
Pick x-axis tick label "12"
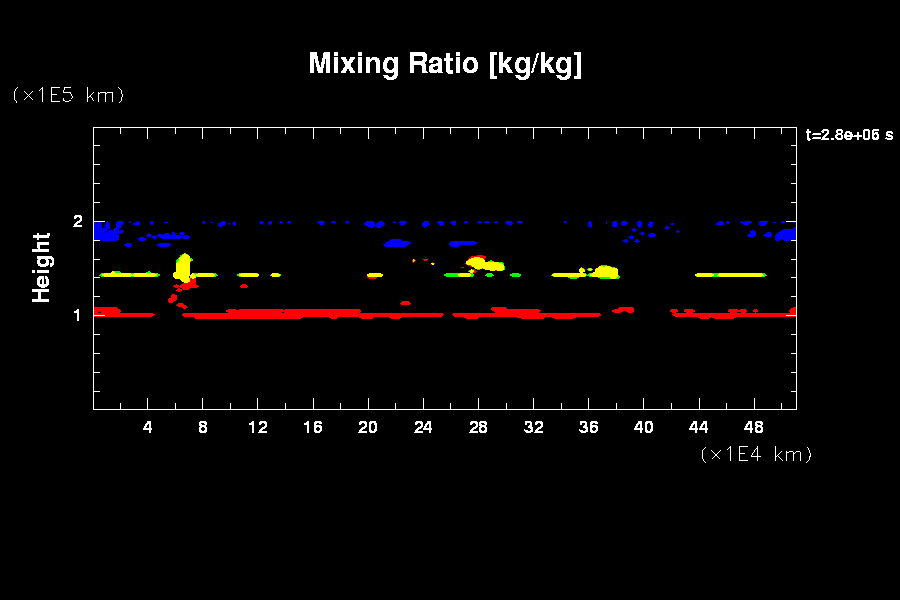(258, 427)
